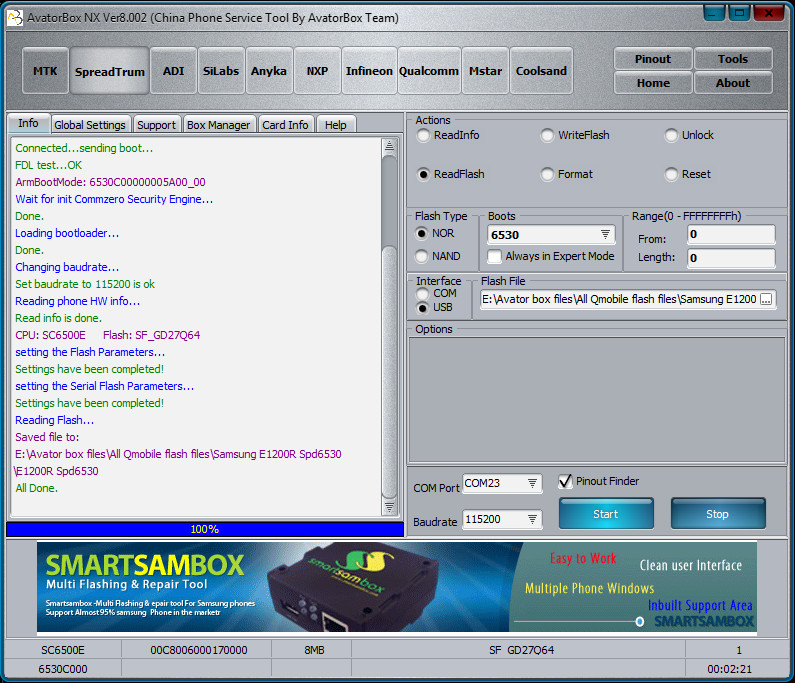Click the SmartSamBox advertisement banner
795x683 pixels.
pos(396,588)
